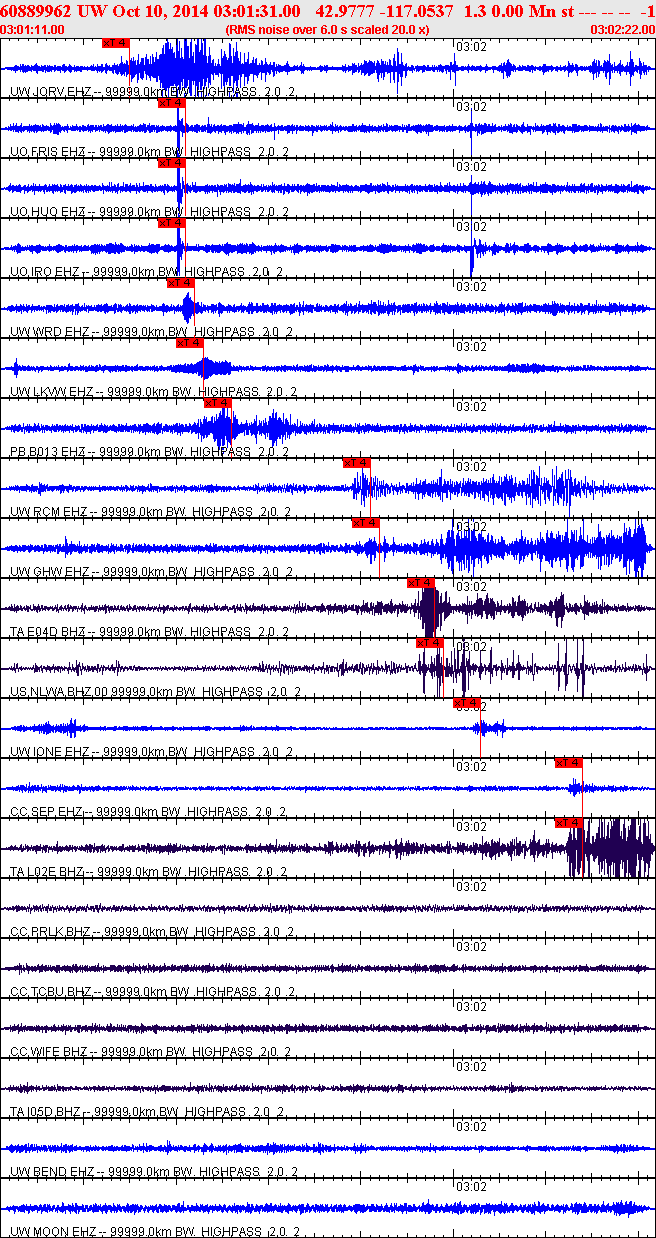The width and height of the screenshot is (656, 1238).
Task: Click the red pick flag on IONE trace
Action: coord(467,703)
